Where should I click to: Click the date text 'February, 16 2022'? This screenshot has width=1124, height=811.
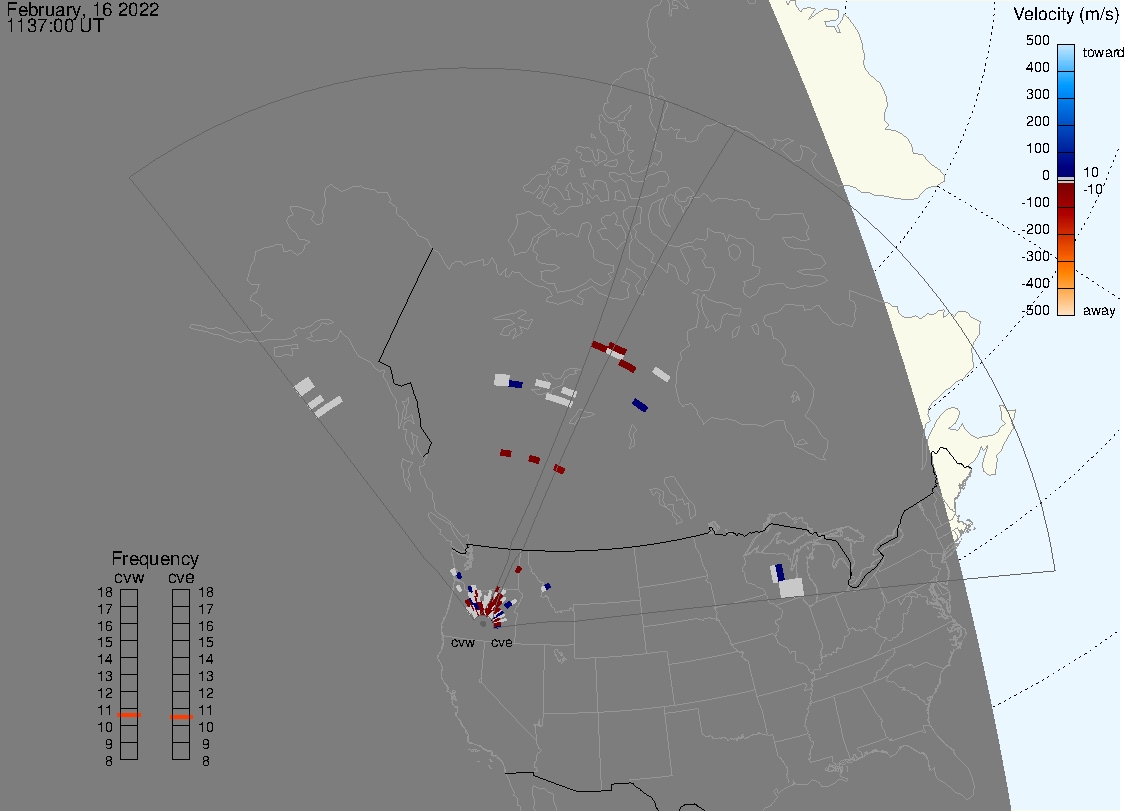click(x=82, y=9)
